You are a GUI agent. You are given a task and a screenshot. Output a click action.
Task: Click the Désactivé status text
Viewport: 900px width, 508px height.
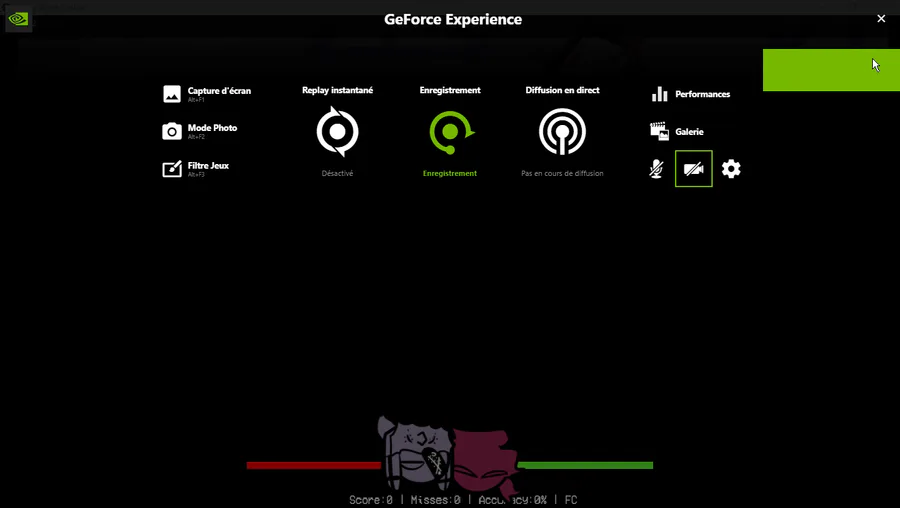[x=338, y=173]
